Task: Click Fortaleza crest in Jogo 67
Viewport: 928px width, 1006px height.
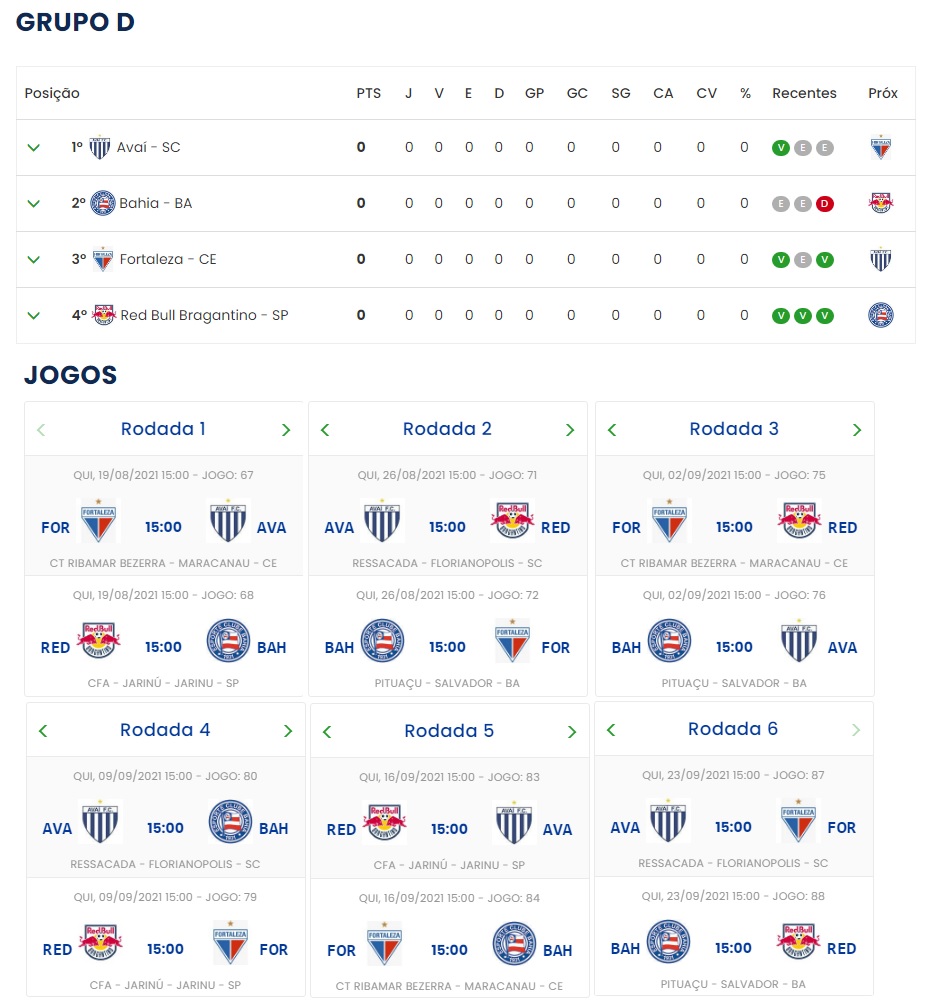Action: 98,520
